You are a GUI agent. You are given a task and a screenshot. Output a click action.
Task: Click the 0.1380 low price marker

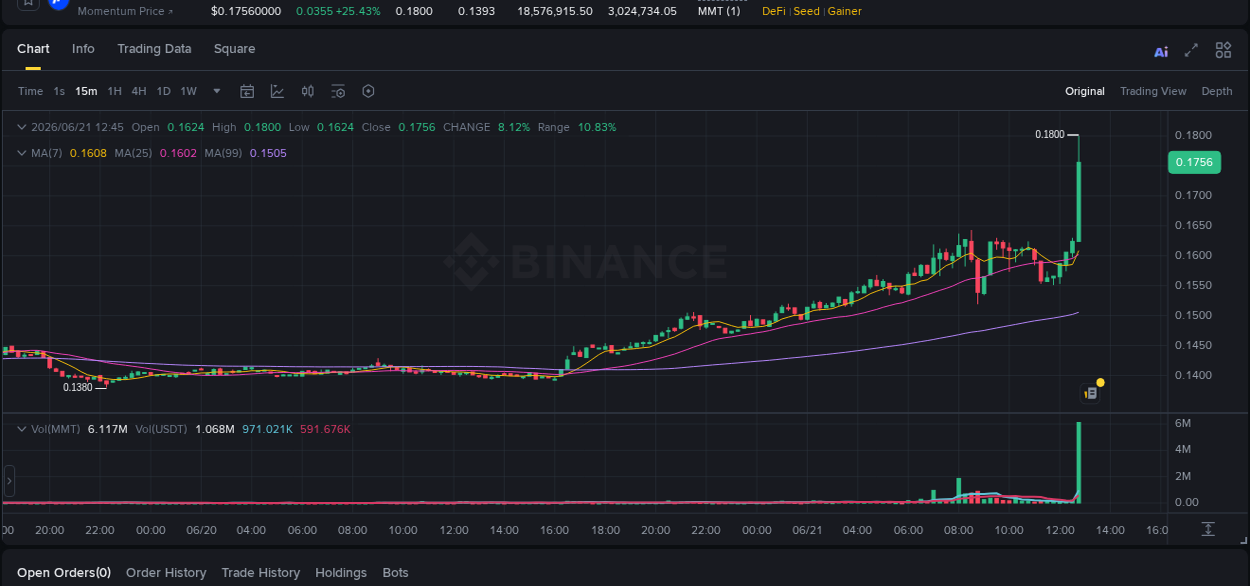(78, 387)
